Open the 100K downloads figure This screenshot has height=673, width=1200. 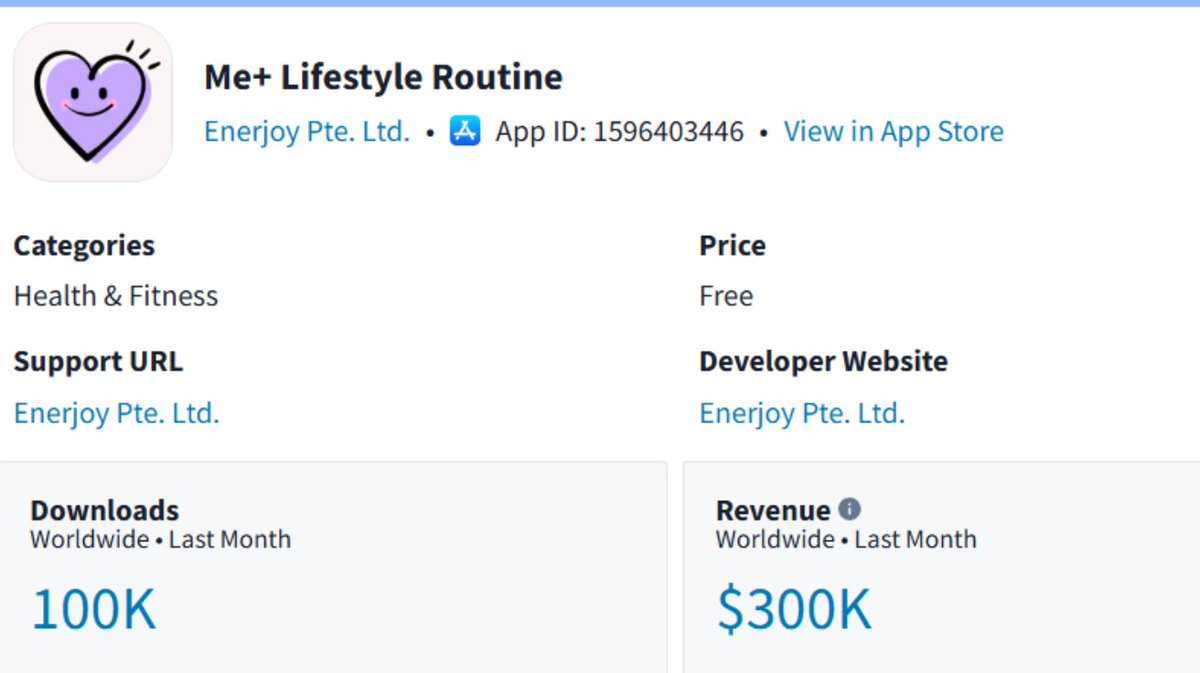[x=94, y=609]
